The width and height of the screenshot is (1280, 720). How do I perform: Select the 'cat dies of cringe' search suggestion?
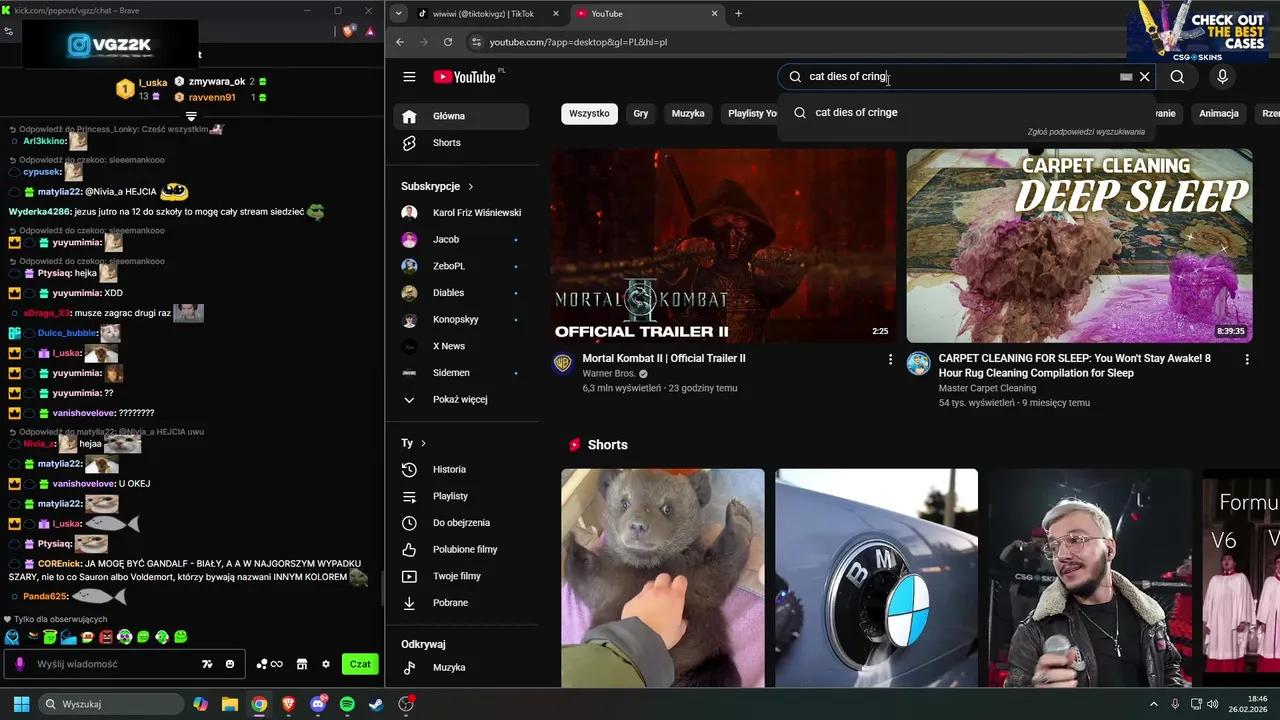(966, 112)
